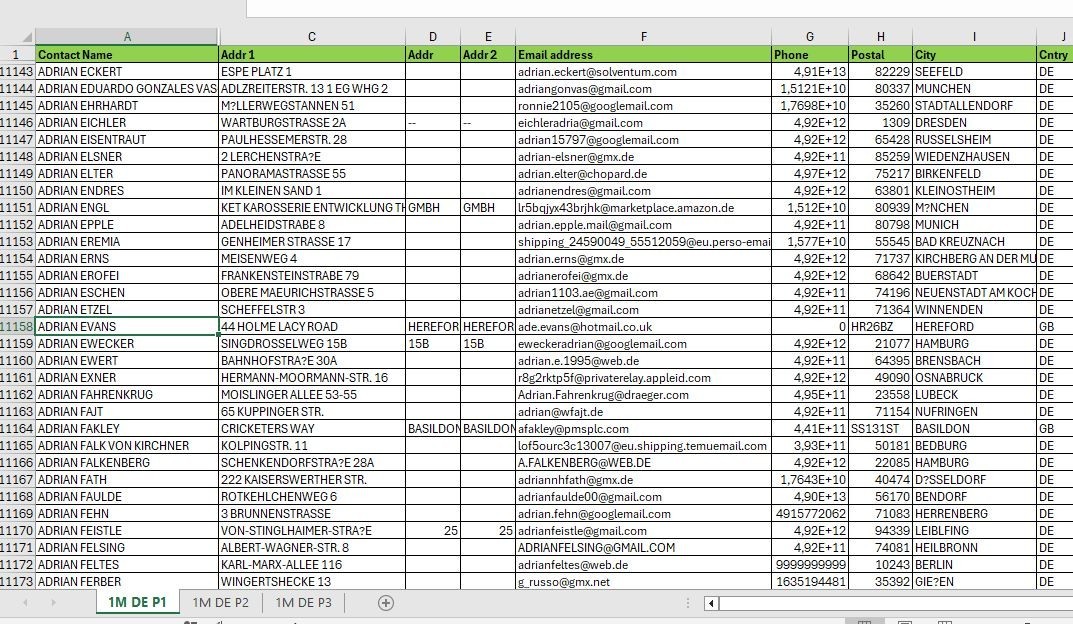Image resolution: width=1073 pixels, height=624 pixels.
Task: Select column G header
Action: [x=810, y=37]
